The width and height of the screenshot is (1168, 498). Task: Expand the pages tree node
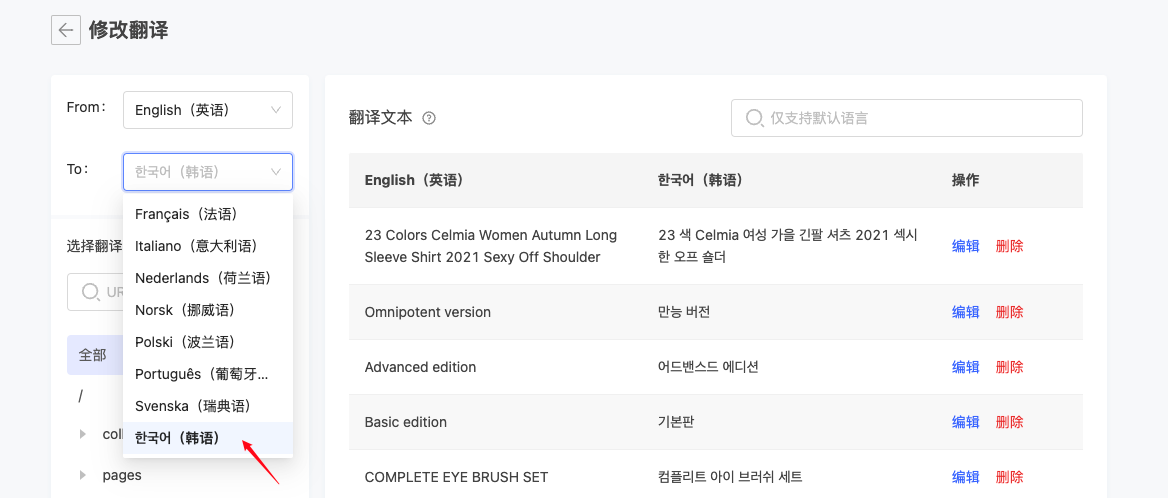tap(83, 475)
